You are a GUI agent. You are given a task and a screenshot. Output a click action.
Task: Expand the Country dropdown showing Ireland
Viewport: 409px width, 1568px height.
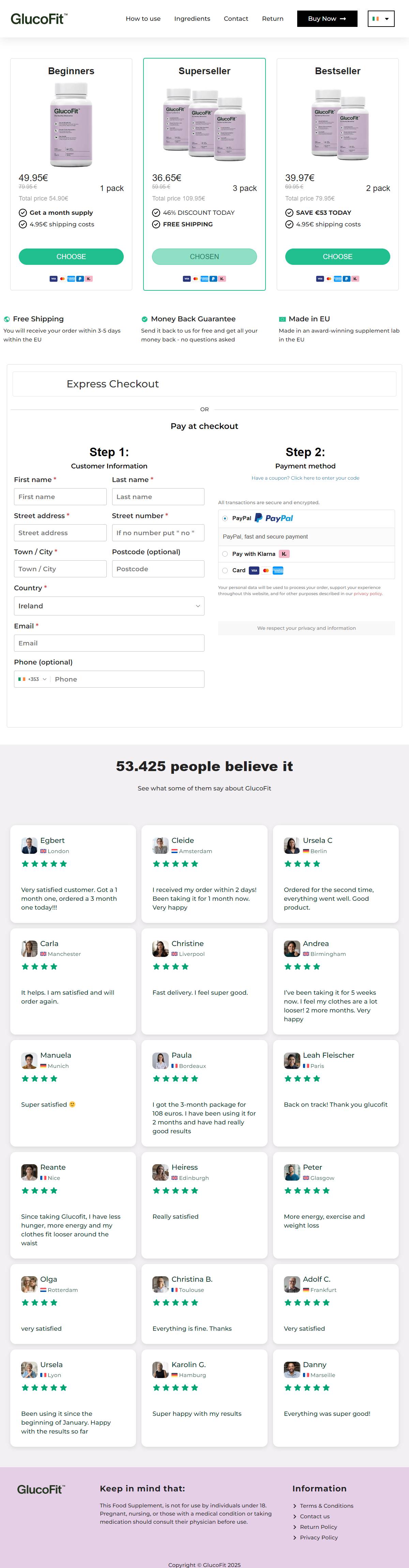point(109,606)
